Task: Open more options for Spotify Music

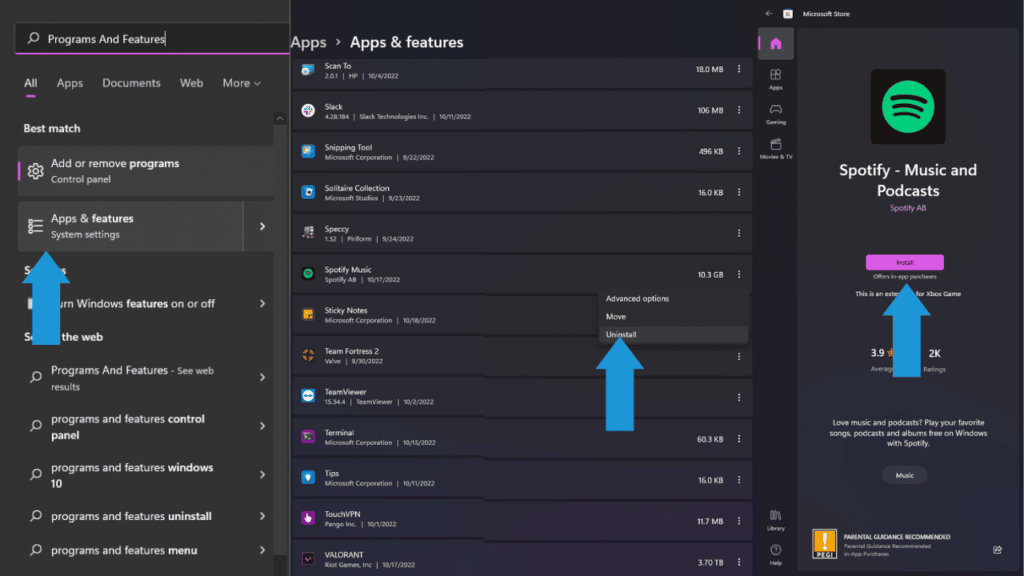Action: (739, 274)
